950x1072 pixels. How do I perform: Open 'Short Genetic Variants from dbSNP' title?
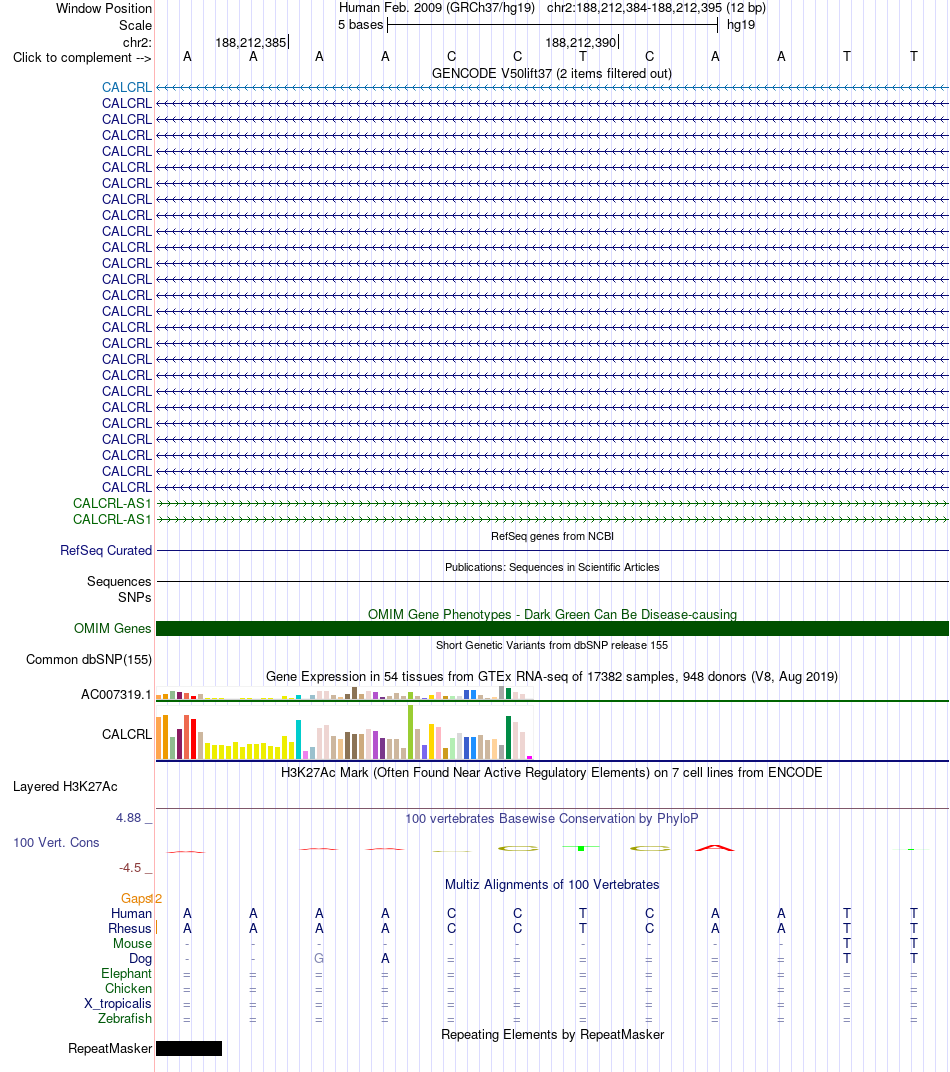tap(552, 645)
